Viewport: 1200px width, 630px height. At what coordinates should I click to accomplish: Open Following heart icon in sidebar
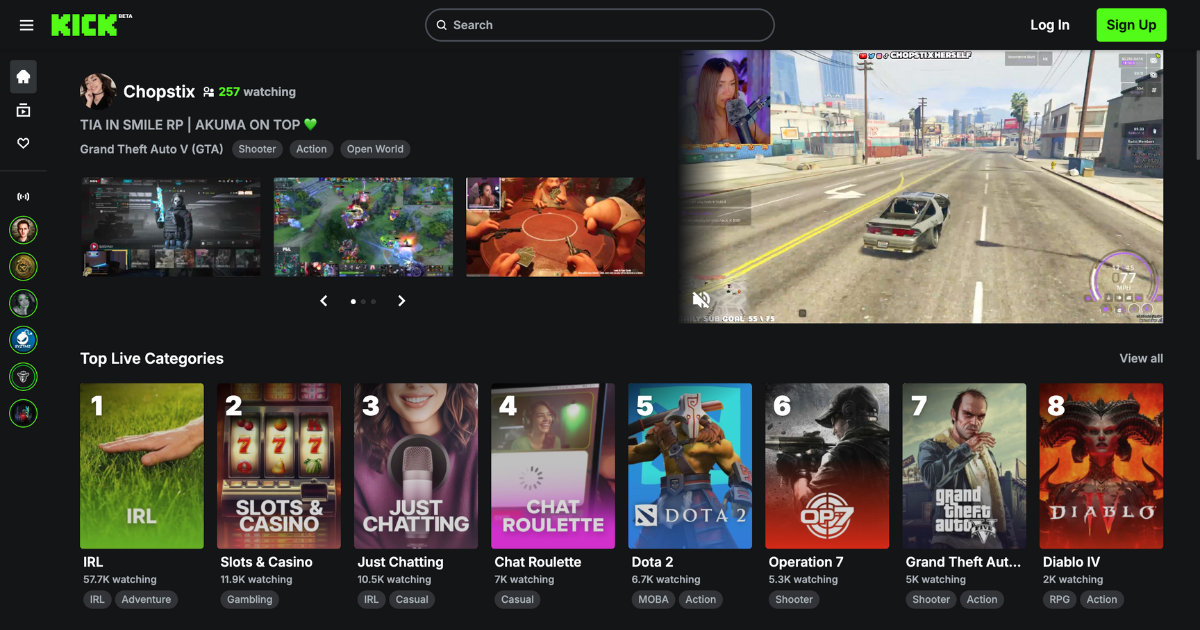point(23,144)
